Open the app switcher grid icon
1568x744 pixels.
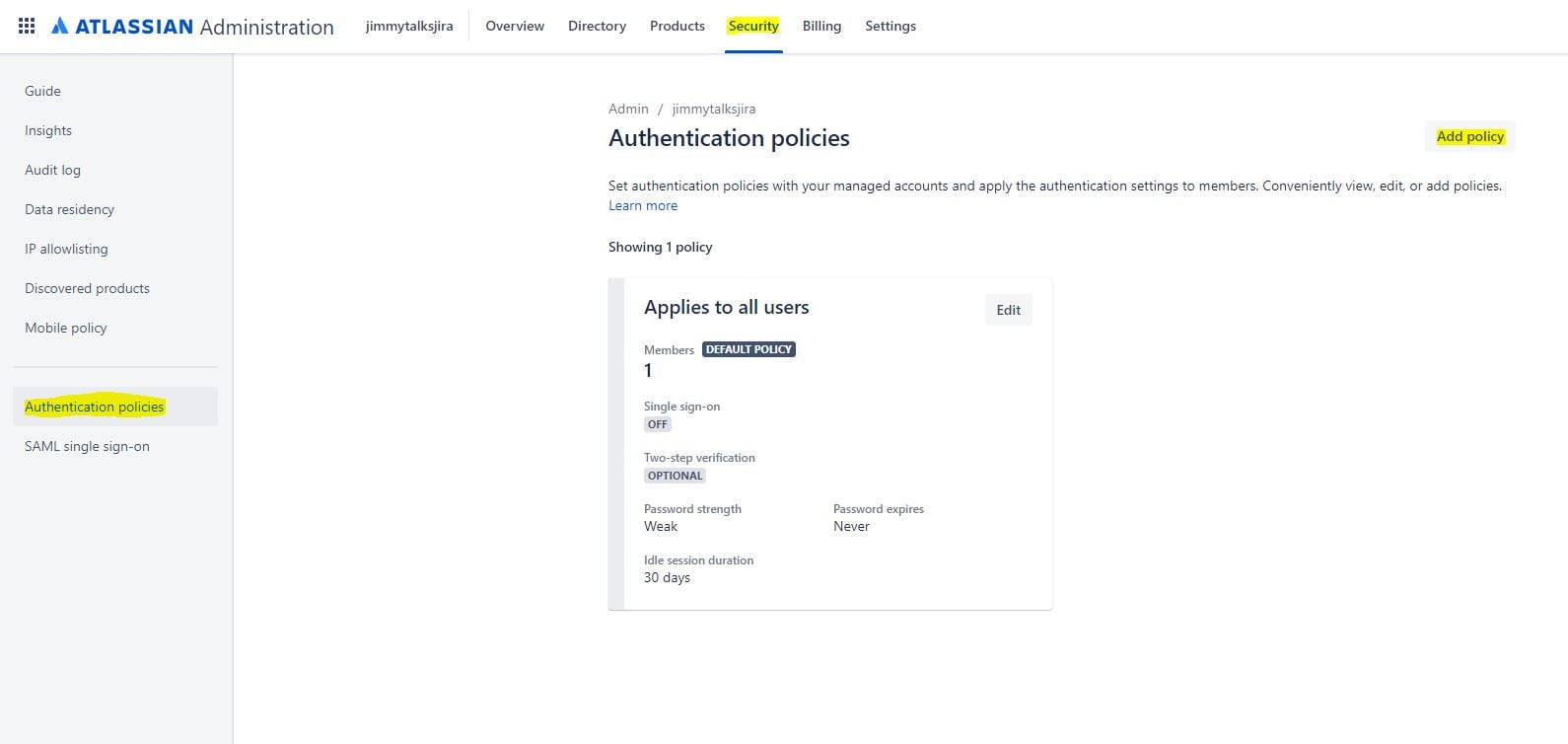coord(27,26)
